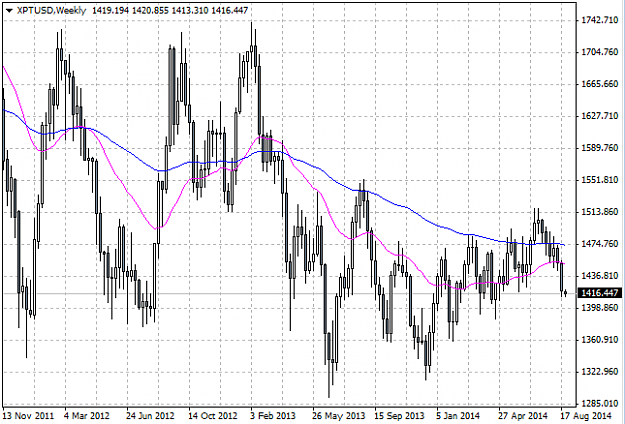The image size is (625, 424).
Task: Select the 14 Oct 2012 date label
Action: pos(212,416)
